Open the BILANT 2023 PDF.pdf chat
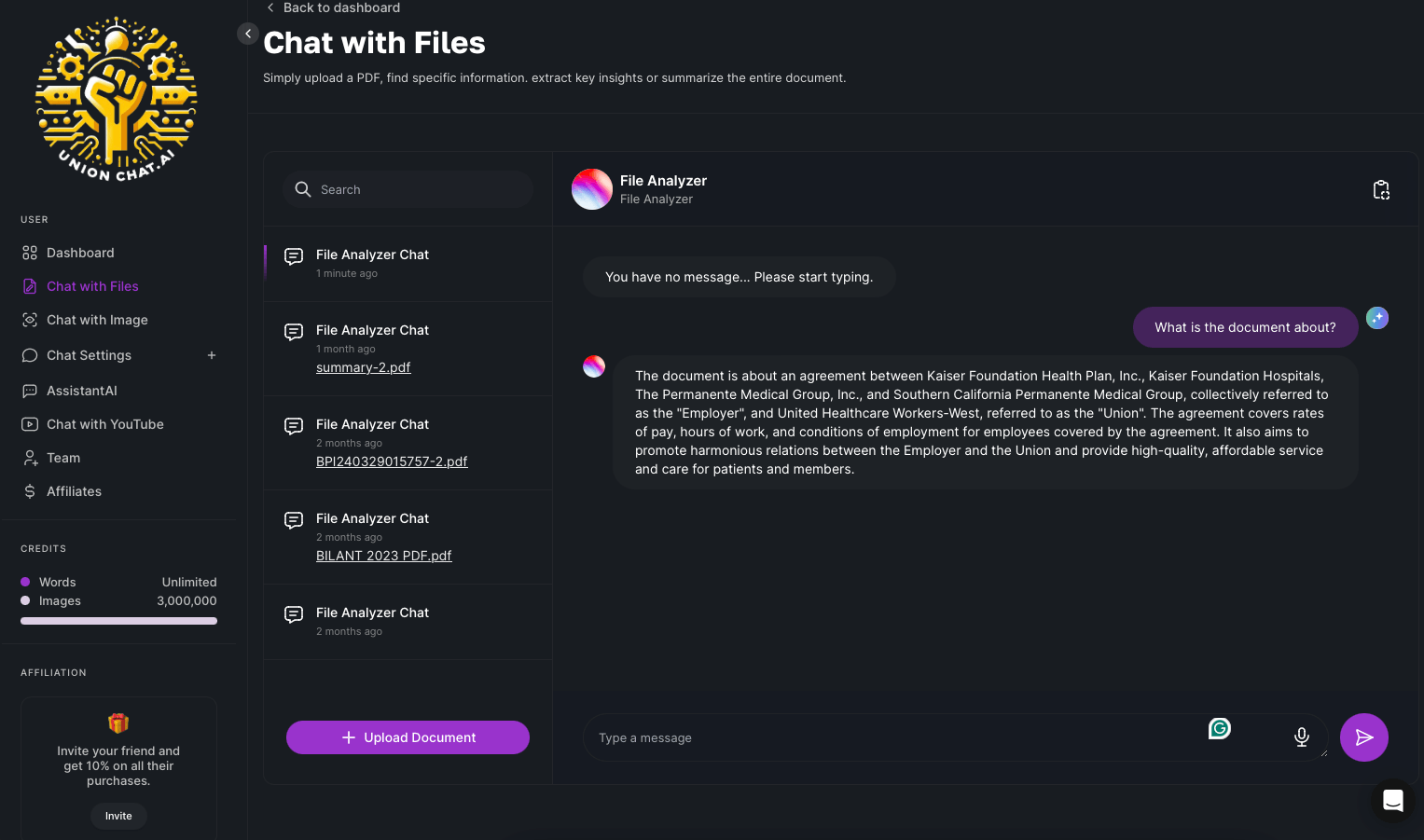 click(383, 556)
